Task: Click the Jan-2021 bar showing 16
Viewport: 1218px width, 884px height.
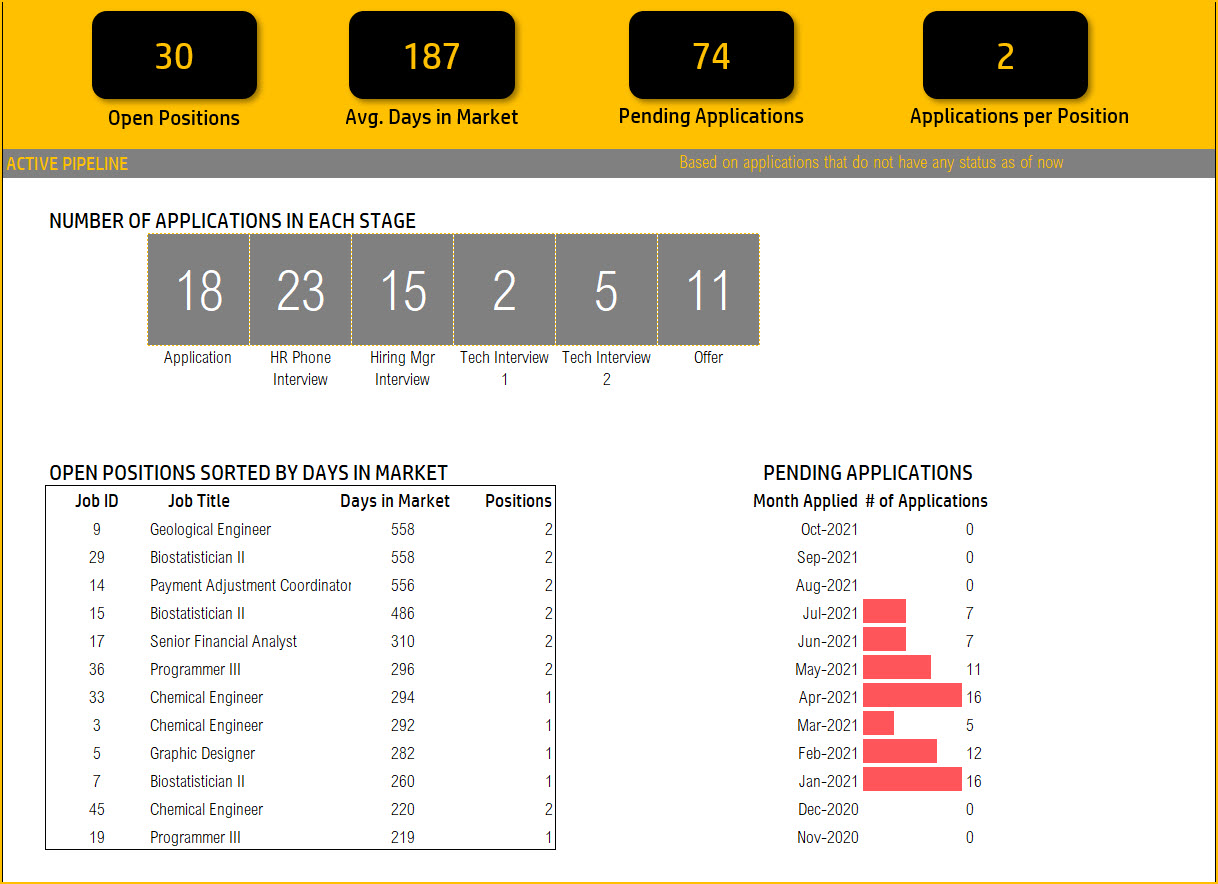Action: click(912, 780)
